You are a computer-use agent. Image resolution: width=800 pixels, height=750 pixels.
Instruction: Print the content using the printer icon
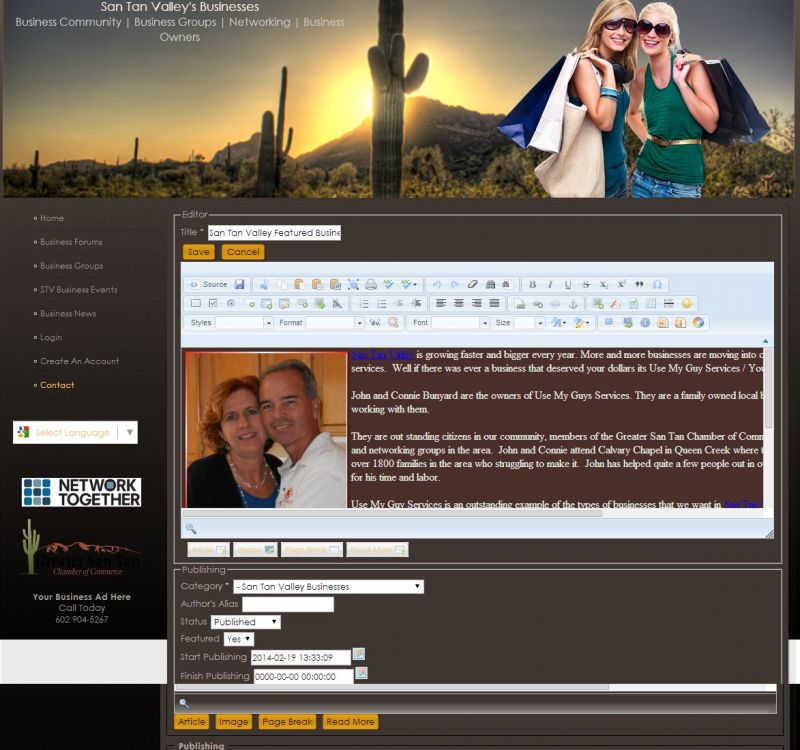pyautogui.click(x=371, y=285)
